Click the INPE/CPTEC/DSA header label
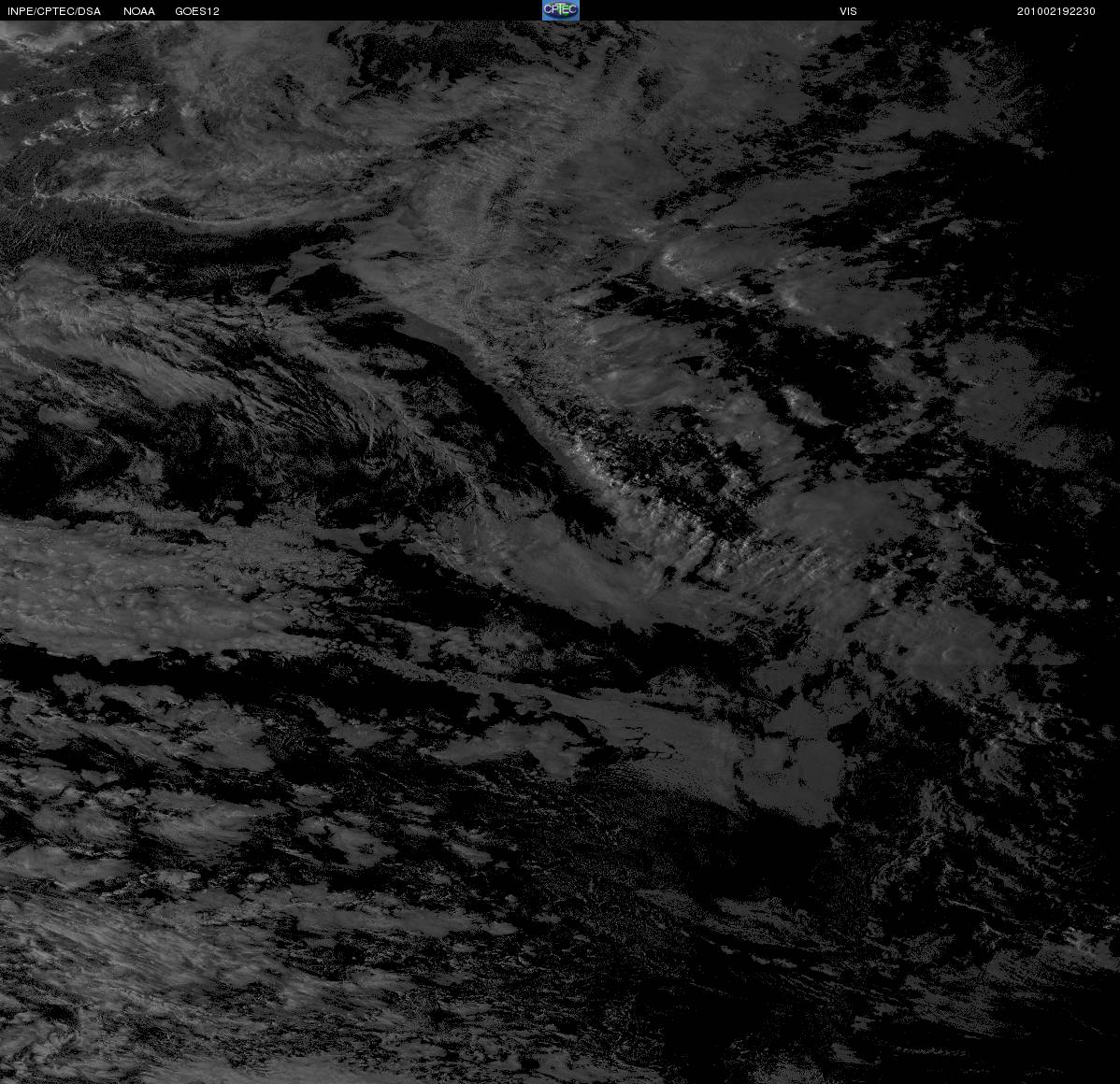Screen dimensions: 1120x1084 54,11
